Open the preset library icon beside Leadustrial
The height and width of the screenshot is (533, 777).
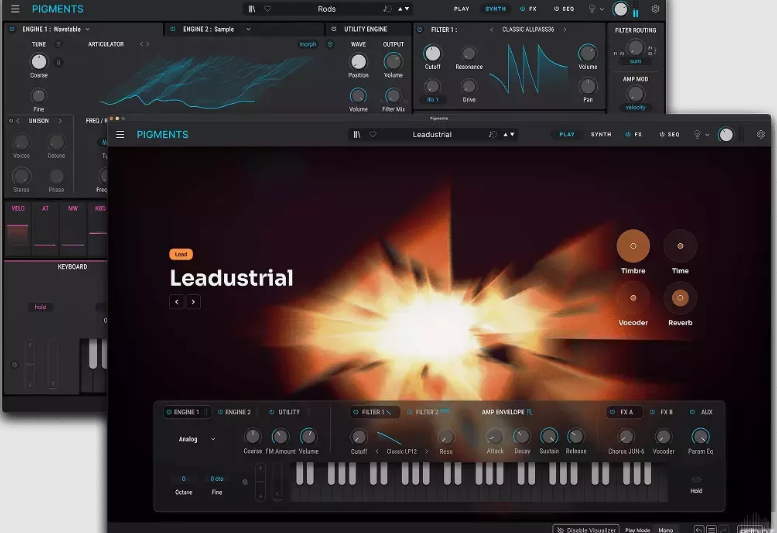[357, 134]
